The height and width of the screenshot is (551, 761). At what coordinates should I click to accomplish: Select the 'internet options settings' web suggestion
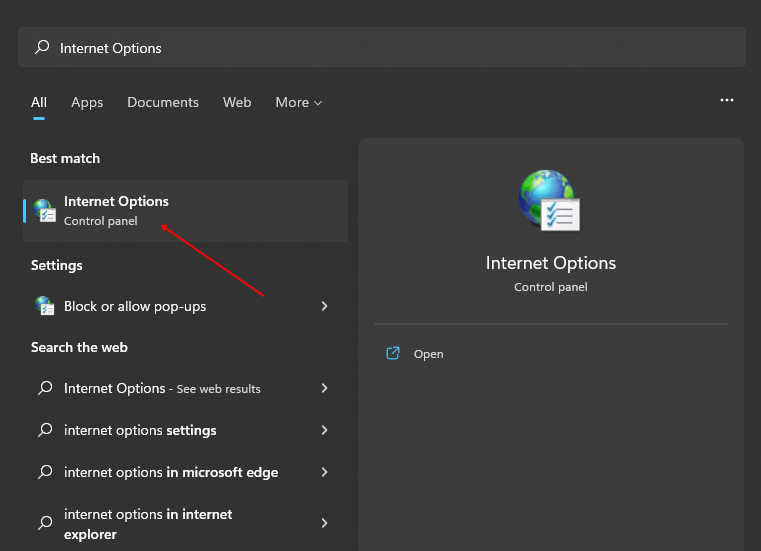pyautogui.click(x=140, y=430)
